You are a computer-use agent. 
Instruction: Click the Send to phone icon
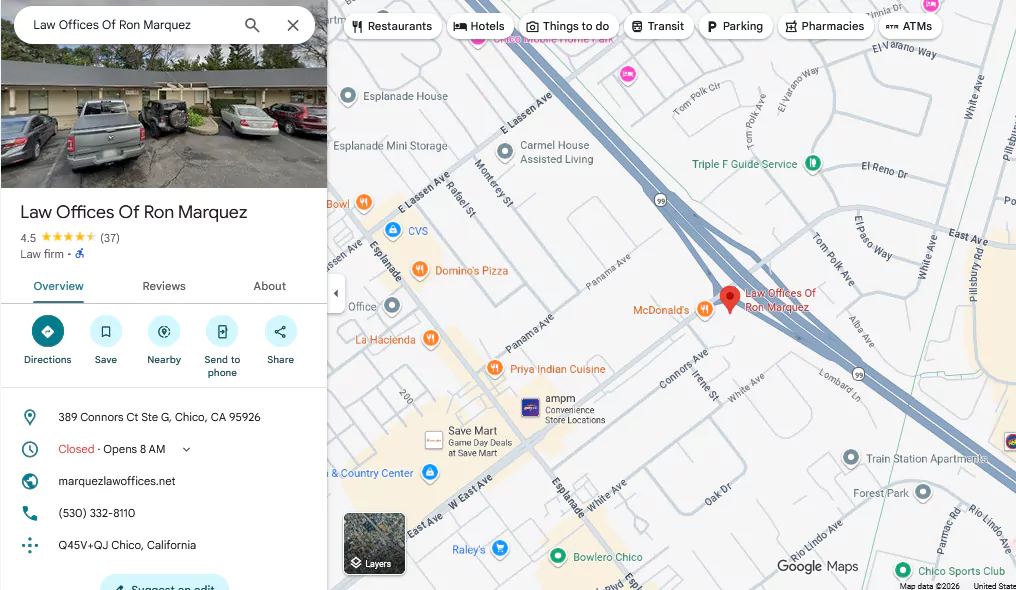pyautogui.click(x=222, y=332)
